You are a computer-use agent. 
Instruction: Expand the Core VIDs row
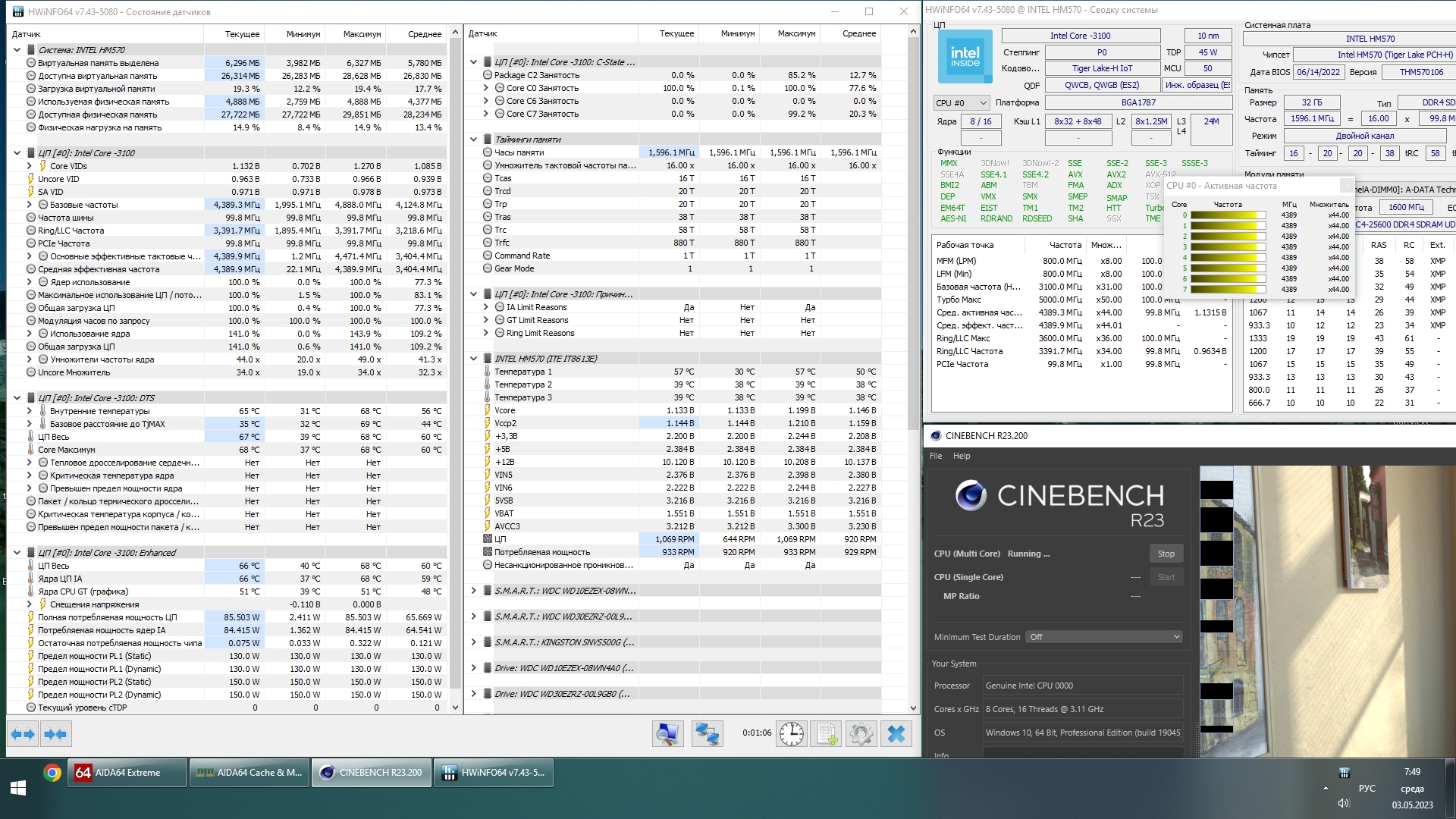point(30,166)
